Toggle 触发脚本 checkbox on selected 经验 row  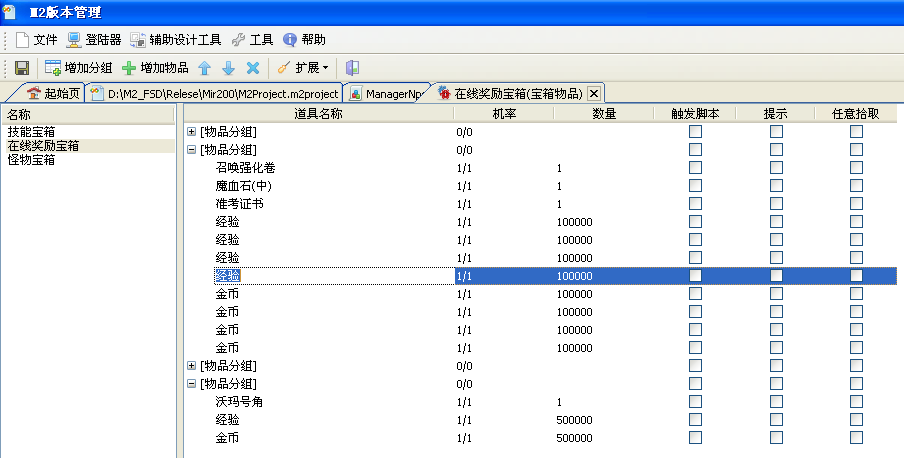[x=695, y=276]
